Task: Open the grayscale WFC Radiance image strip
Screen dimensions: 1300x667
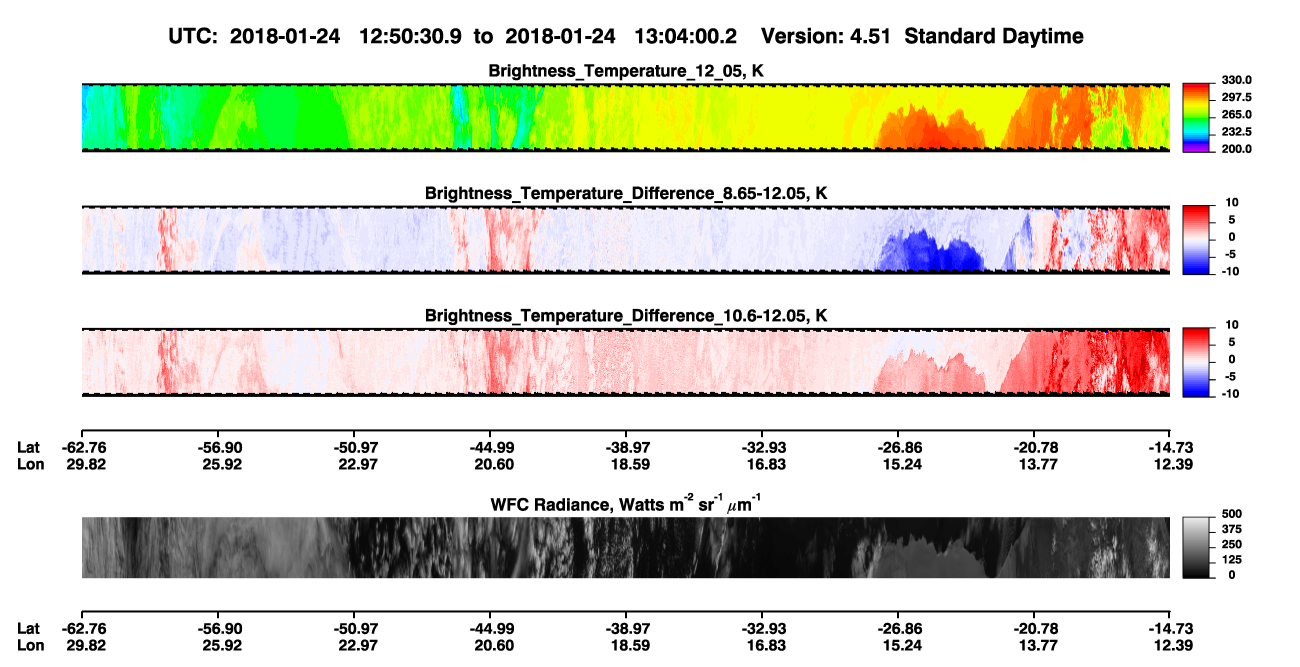Action: tap(626, 547)
